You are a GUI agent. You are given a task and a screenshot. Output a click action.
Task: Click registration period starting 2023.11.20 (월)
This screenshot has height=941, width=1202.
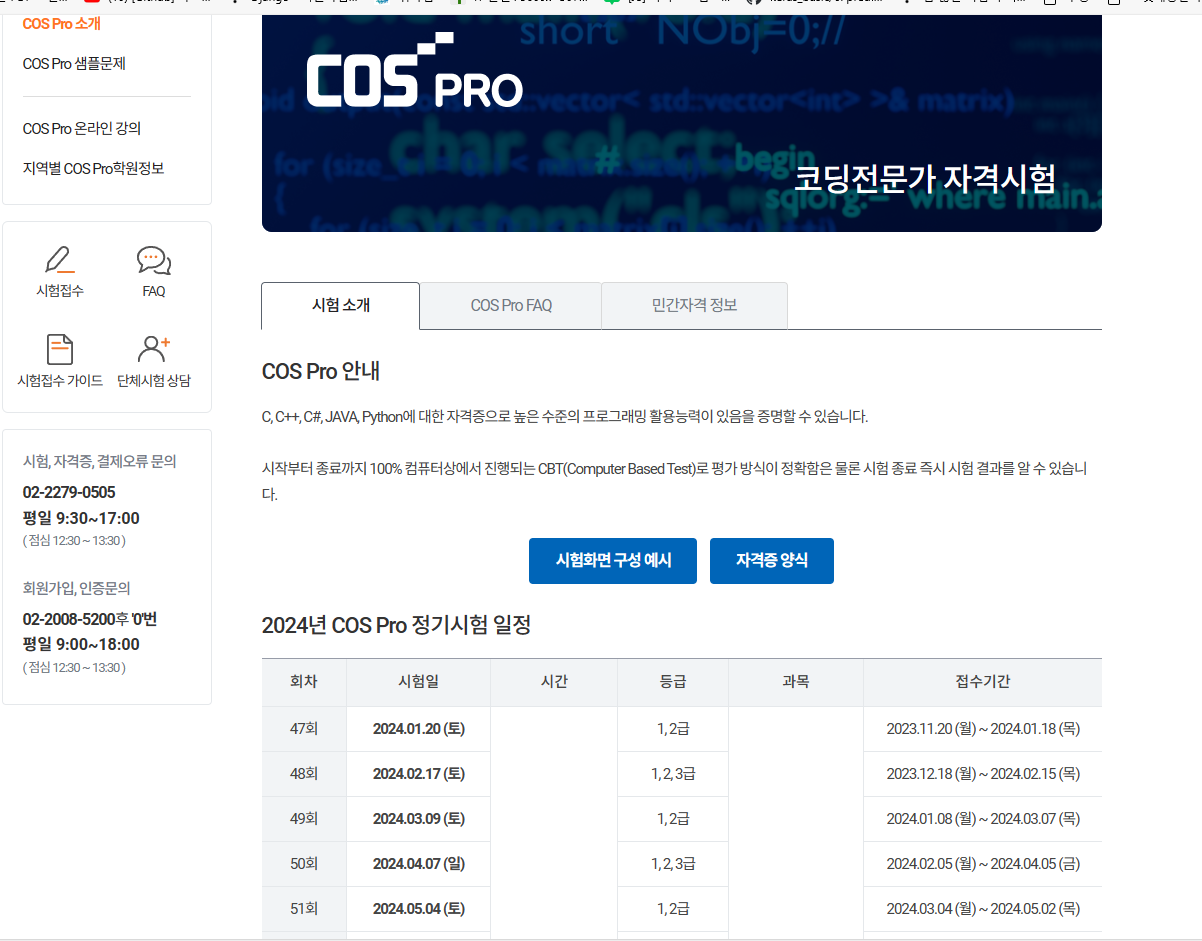pyautogui.click(x=983, y=729)
